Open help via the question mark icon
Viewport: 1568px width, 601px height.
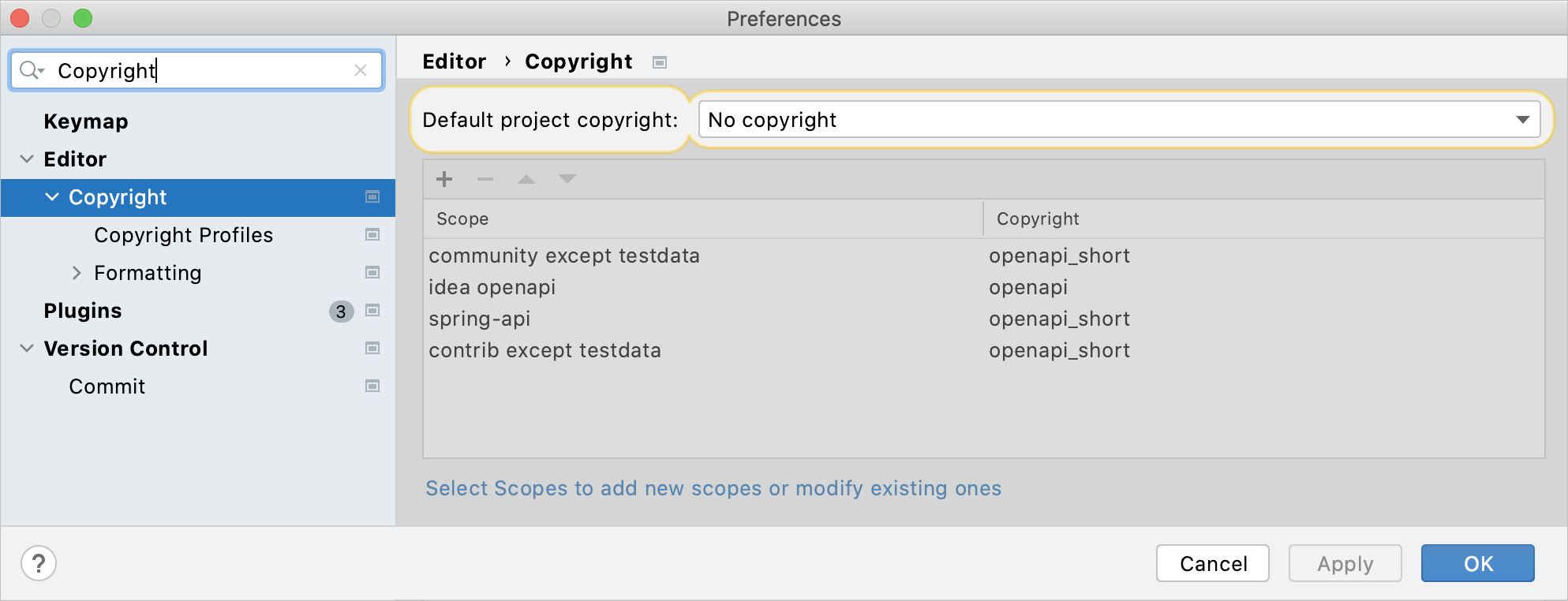coord(37,563)
